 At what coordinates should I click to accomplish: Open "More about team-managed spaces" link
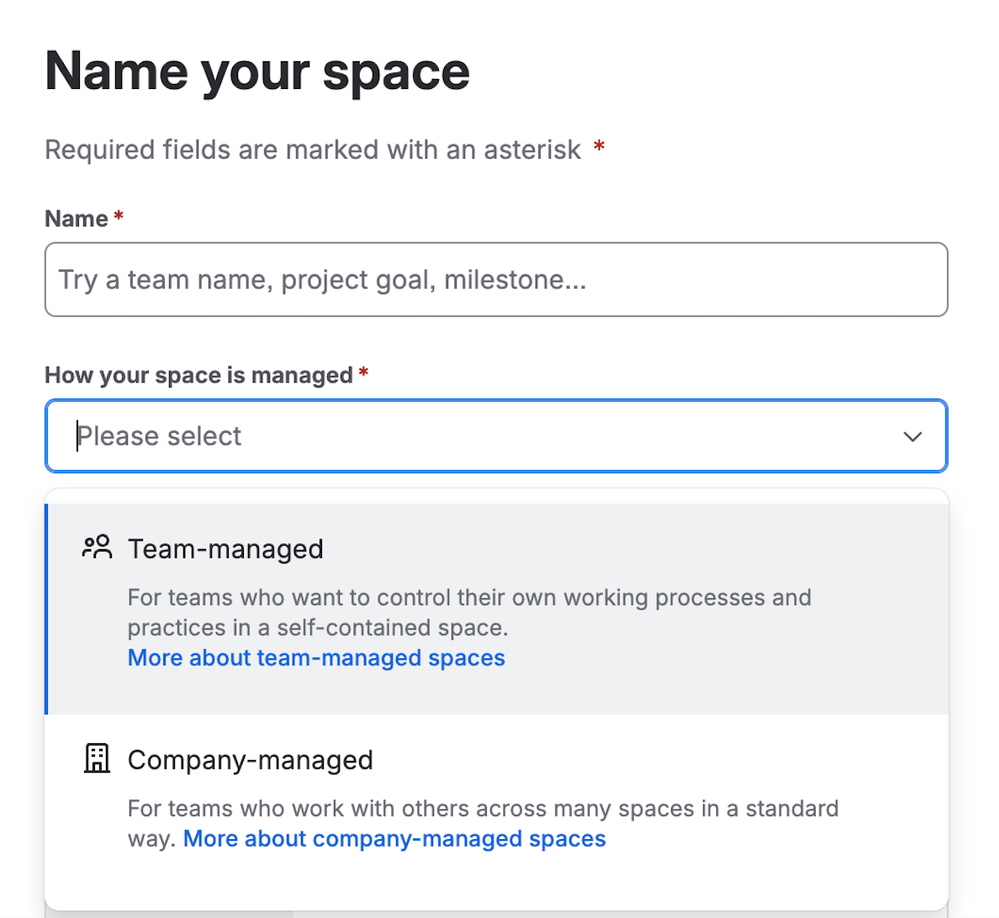pos(316,658)
